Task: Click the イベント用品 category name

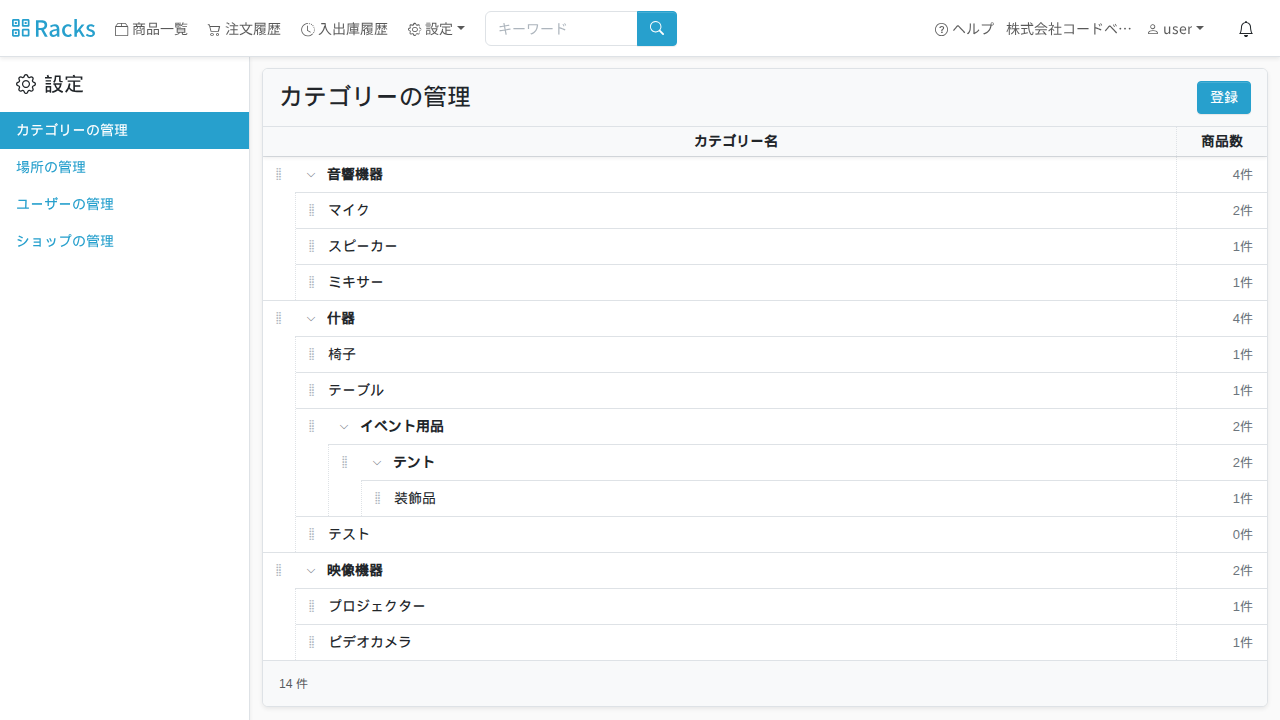Action: (402, 426)
